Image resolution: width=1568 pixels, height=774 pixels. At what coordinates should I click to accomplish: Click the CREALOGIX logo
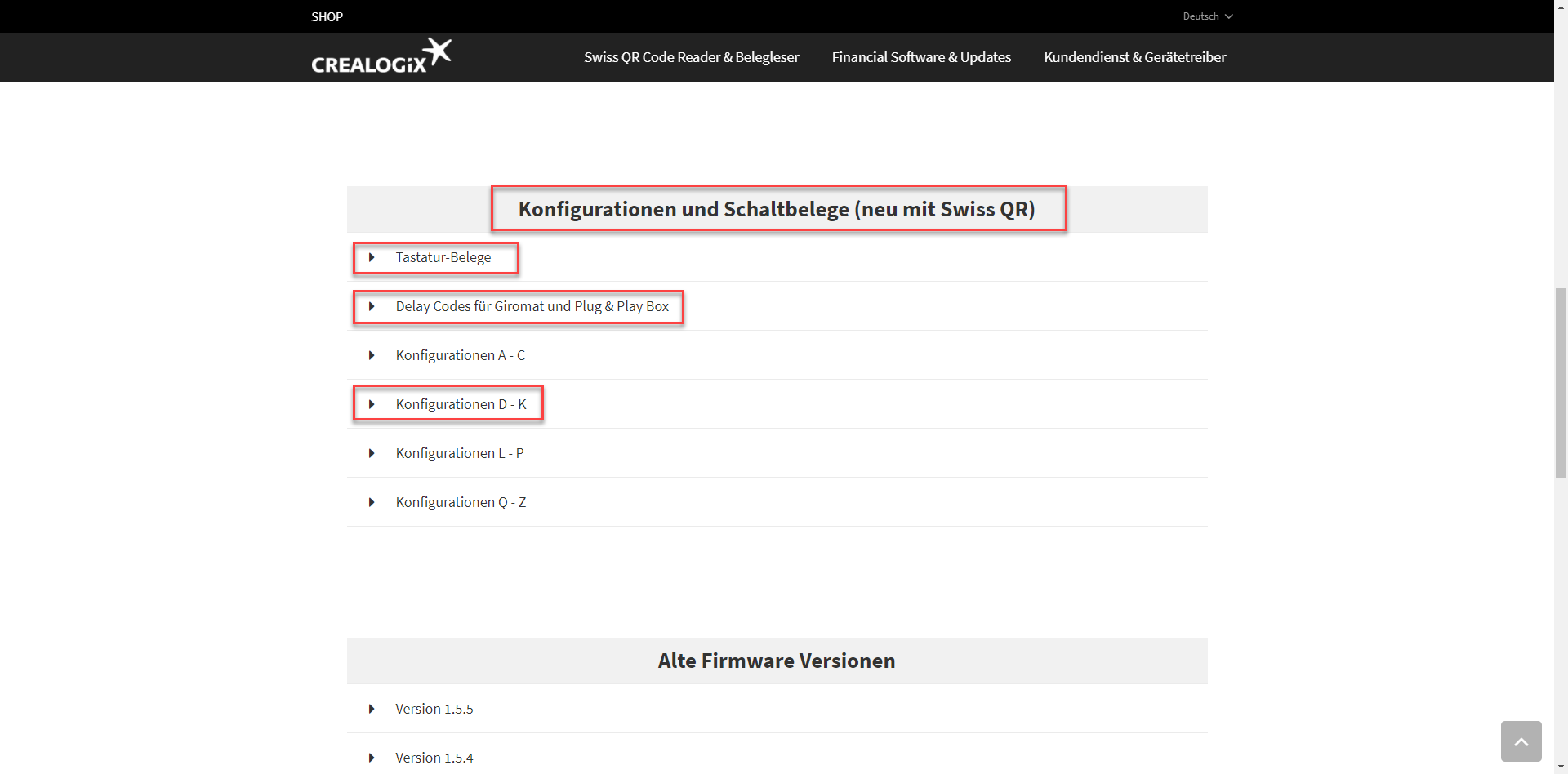pyautogui.click(x=381, y=56)
